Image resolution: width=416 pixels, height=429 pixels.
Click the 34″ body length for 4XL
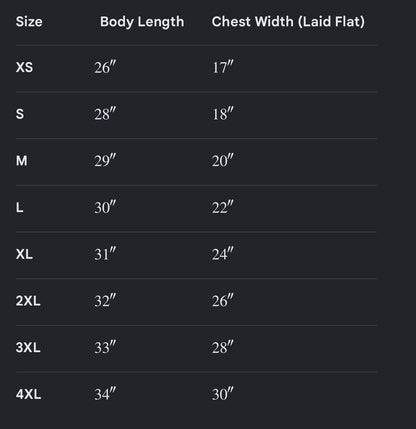105,394
